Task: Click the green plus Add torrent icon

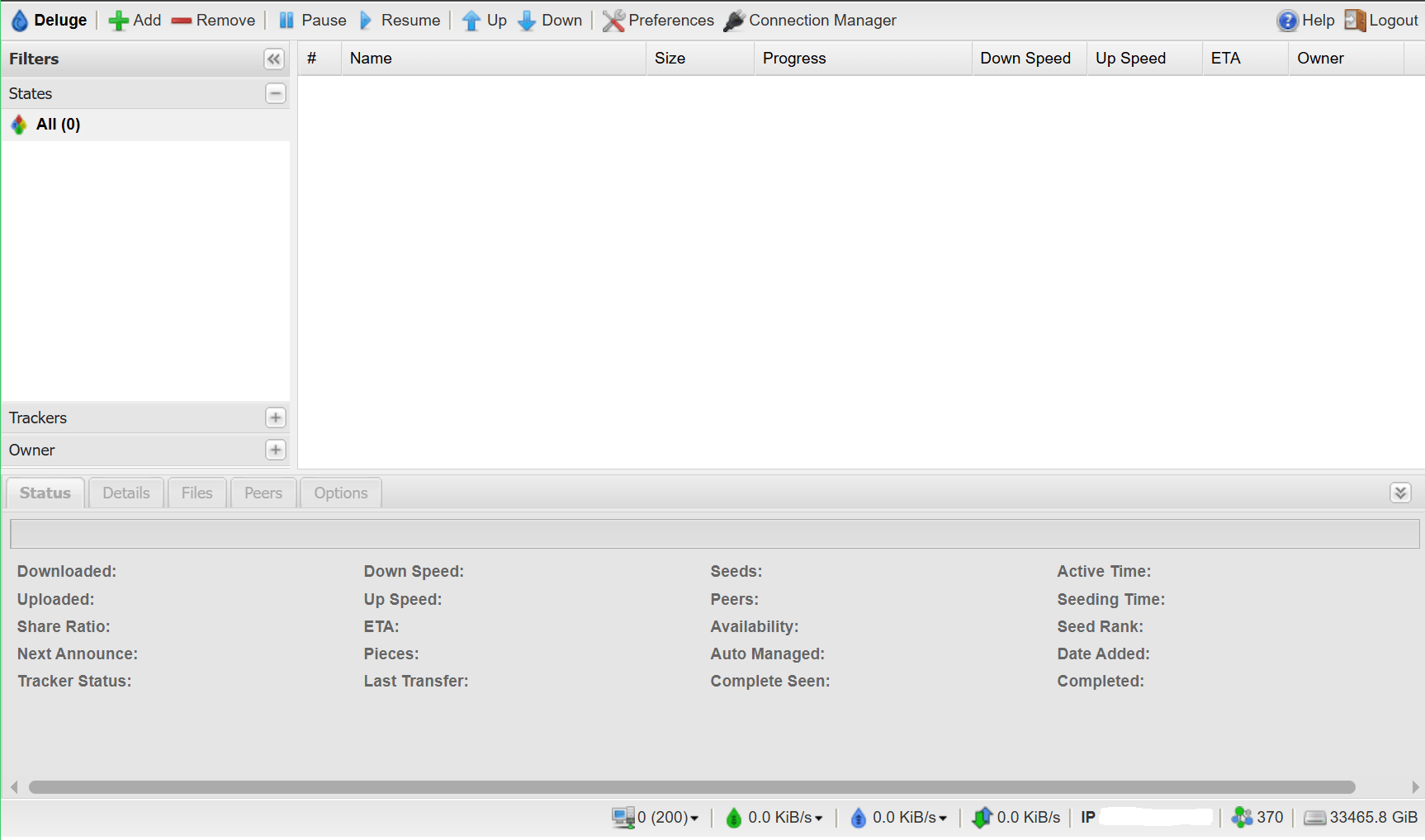Action: coord(118,21)
